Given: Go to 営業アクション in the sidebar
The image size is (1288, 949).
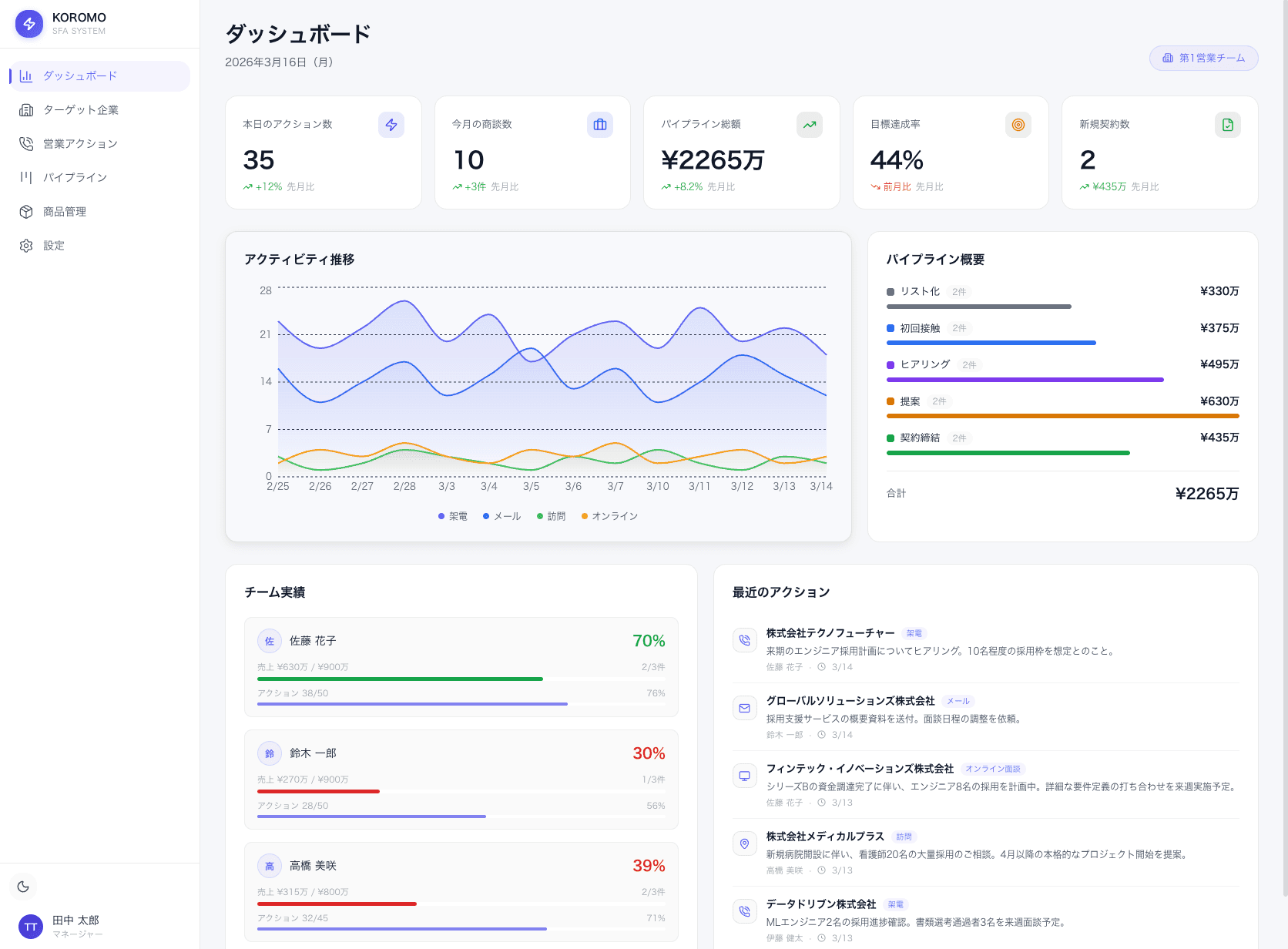Looking at the screenshot, I should tap(80, 144).
